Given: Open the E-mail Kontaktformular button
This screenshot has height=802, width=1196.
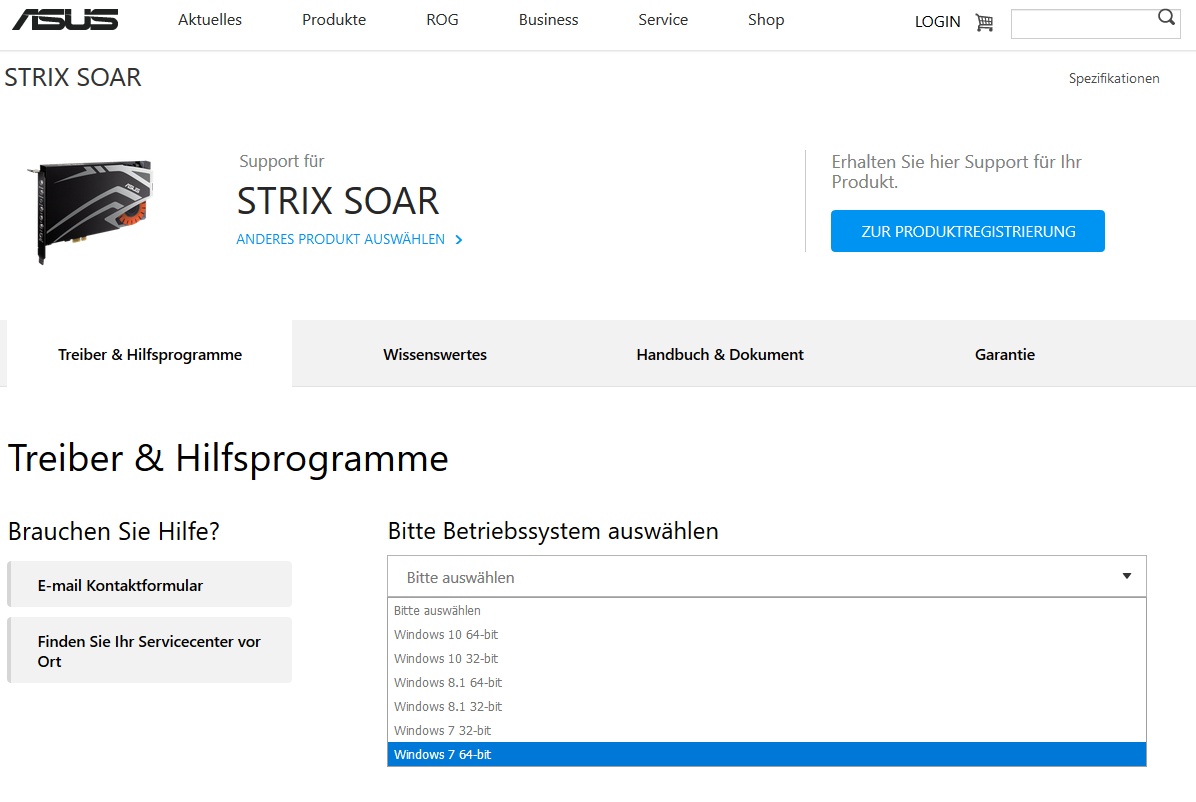Looking at the screenshot, I should (x=150, y=585).
